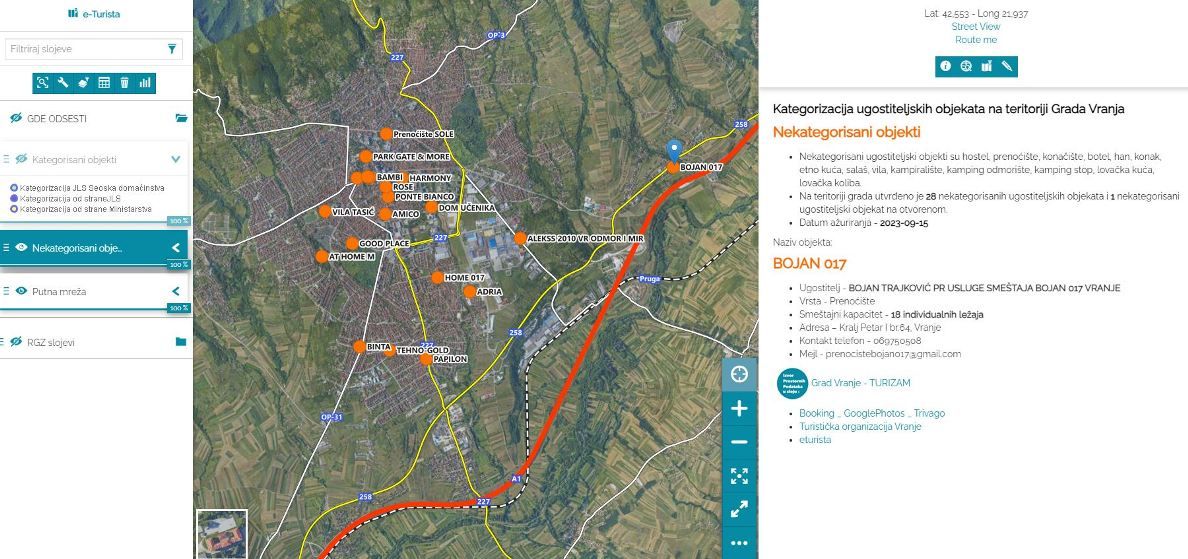Collapse the Kategorisani objekti legend
This screenshot has width=1188, height=559.
176,159
